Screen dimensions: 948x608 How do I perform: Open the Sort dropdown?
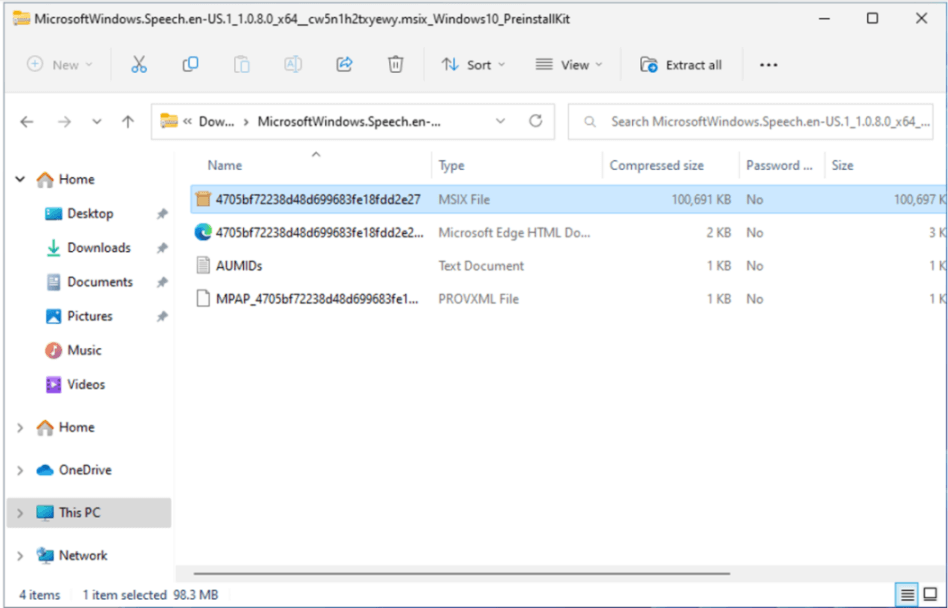click(x=473, y=64)
